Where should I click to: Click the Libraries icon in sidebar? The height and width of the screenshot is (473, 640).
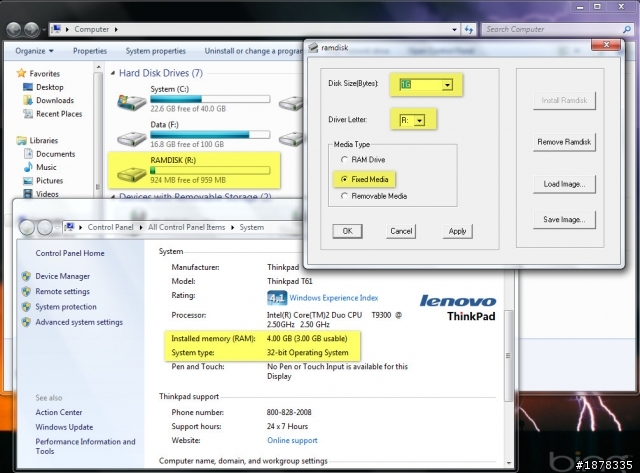coord(21,140)
